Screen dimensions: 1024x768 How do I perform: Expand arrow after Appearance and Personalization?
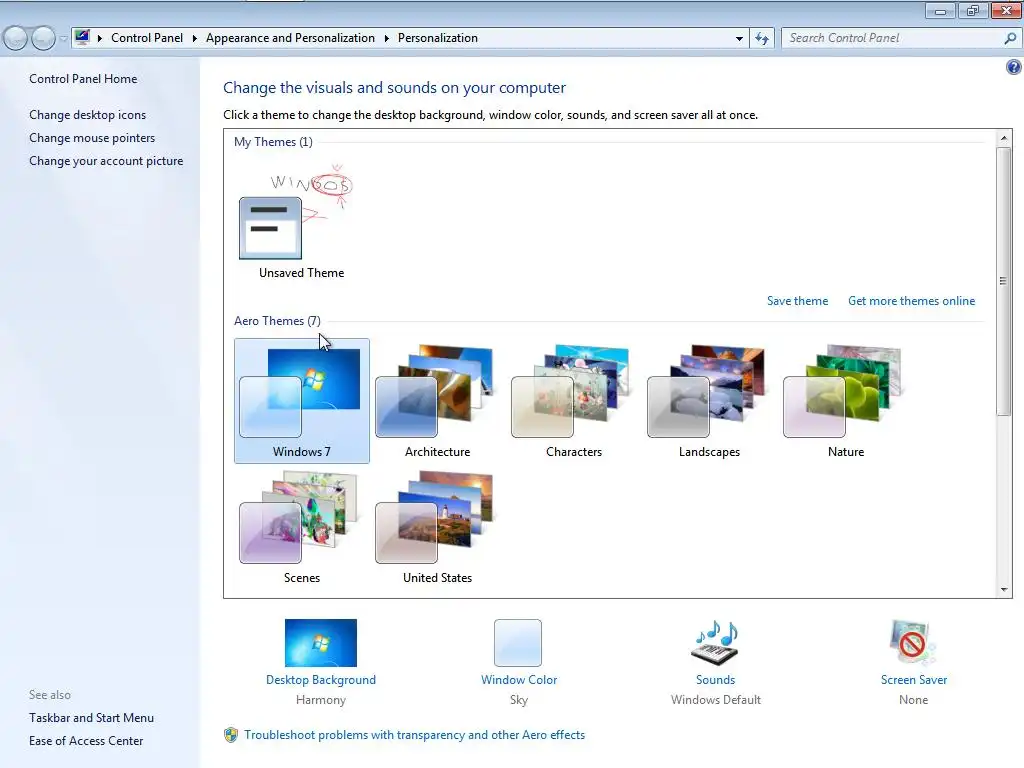point(387,39)
